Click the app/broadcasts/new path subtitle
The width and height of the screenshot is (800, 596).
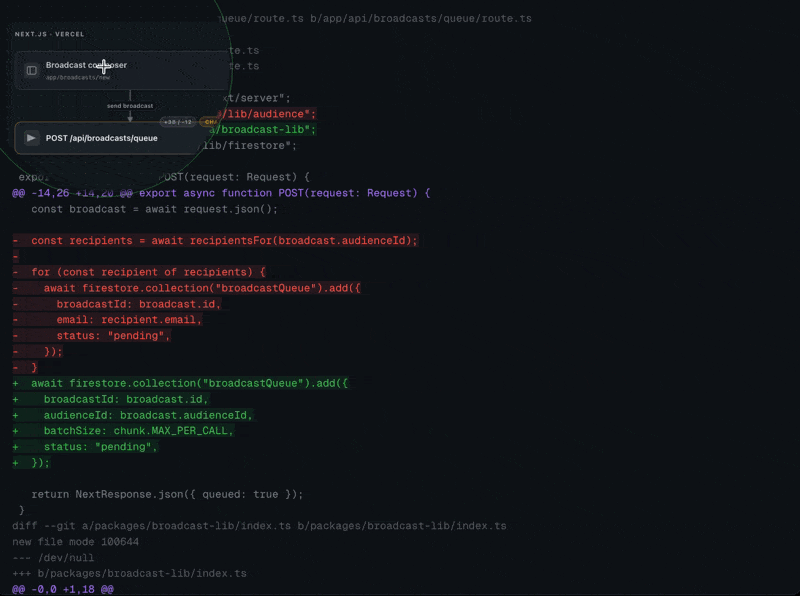point(78,78)
